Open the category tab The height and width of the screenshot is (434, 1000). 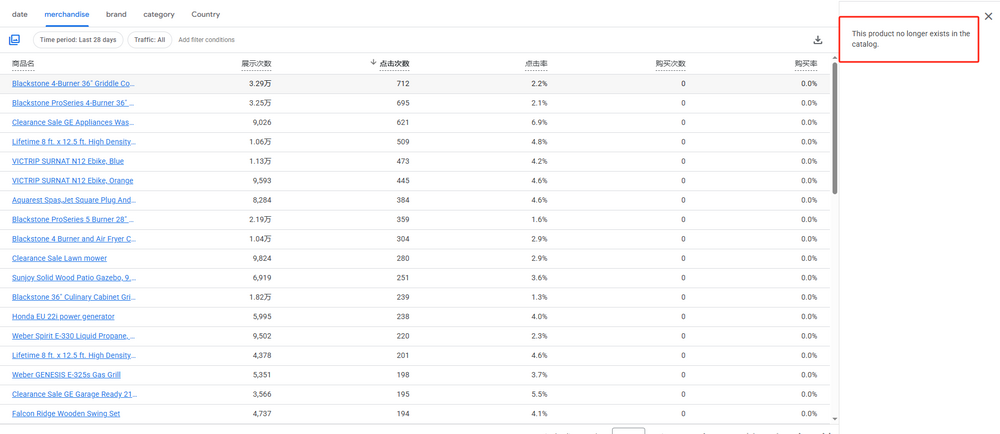[159, 15]
